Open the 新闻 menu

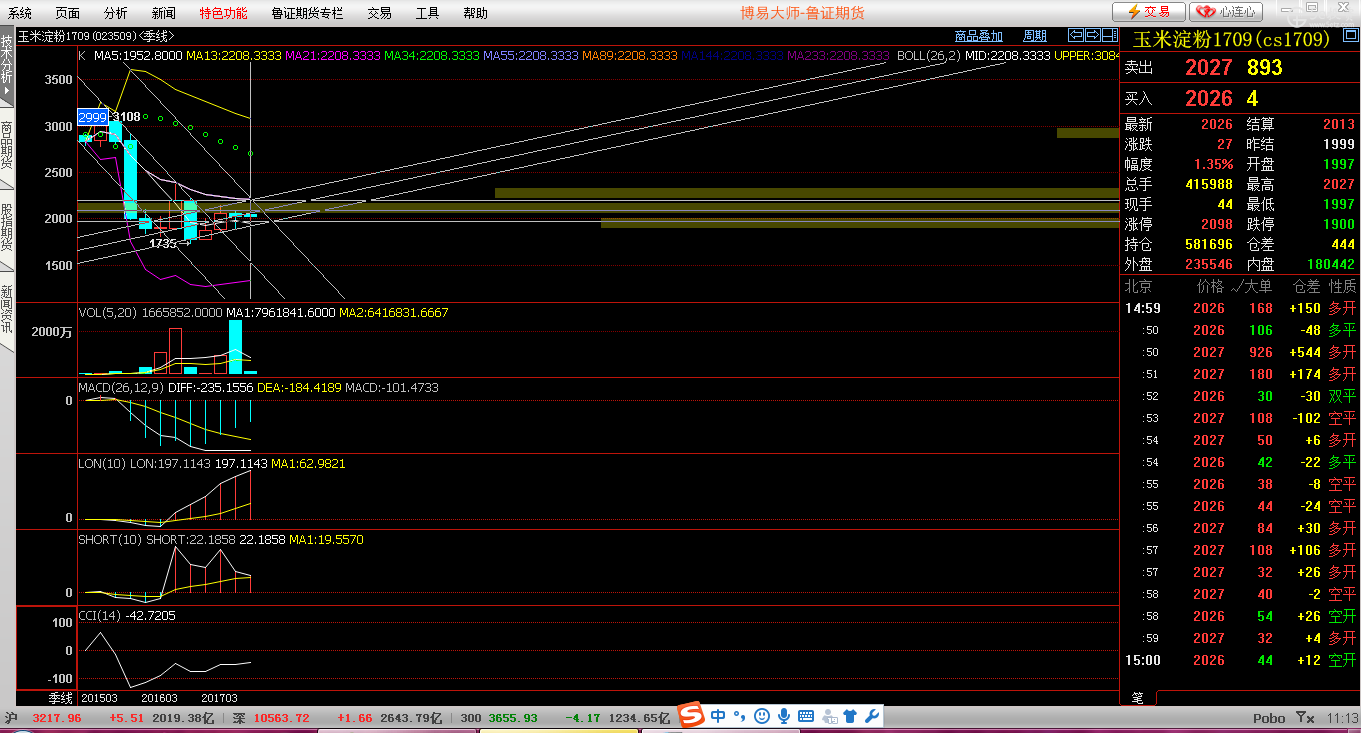pos(164,13)
